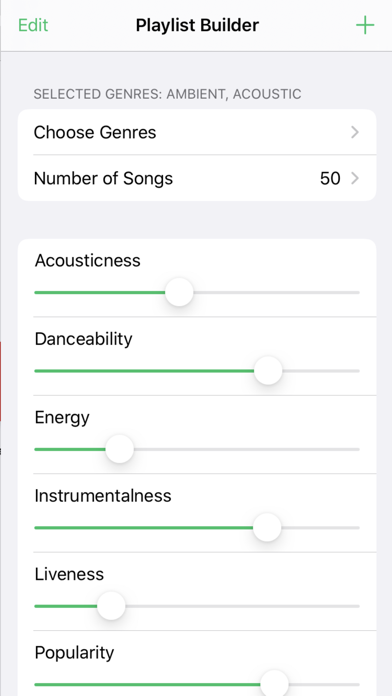
Task: Click the Popularity label
Action: point(74,653)
